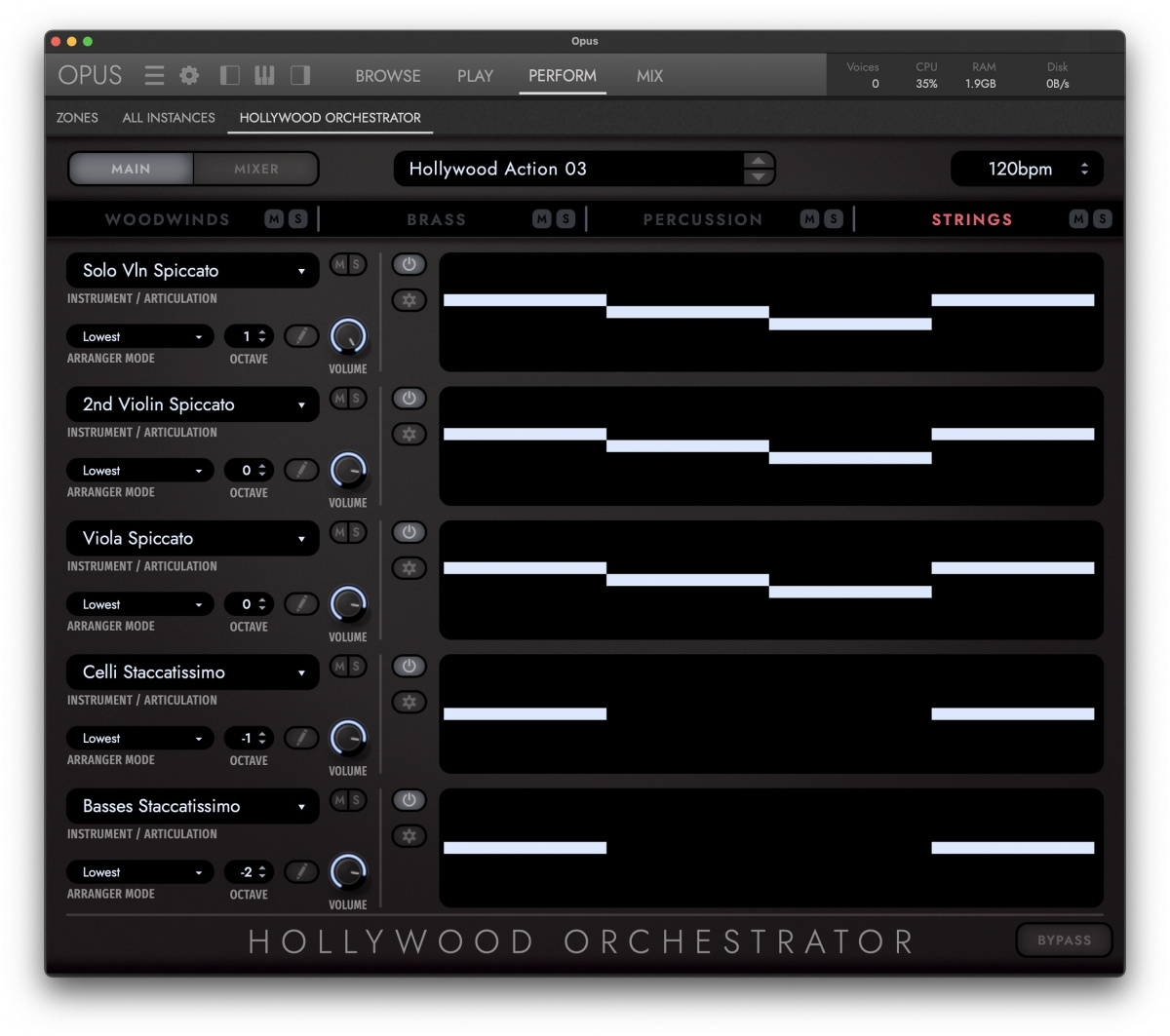Switch to the MIX tab
This screenshot has width=1170, height=1036.
pyautogui.click(x=649, y=75)
